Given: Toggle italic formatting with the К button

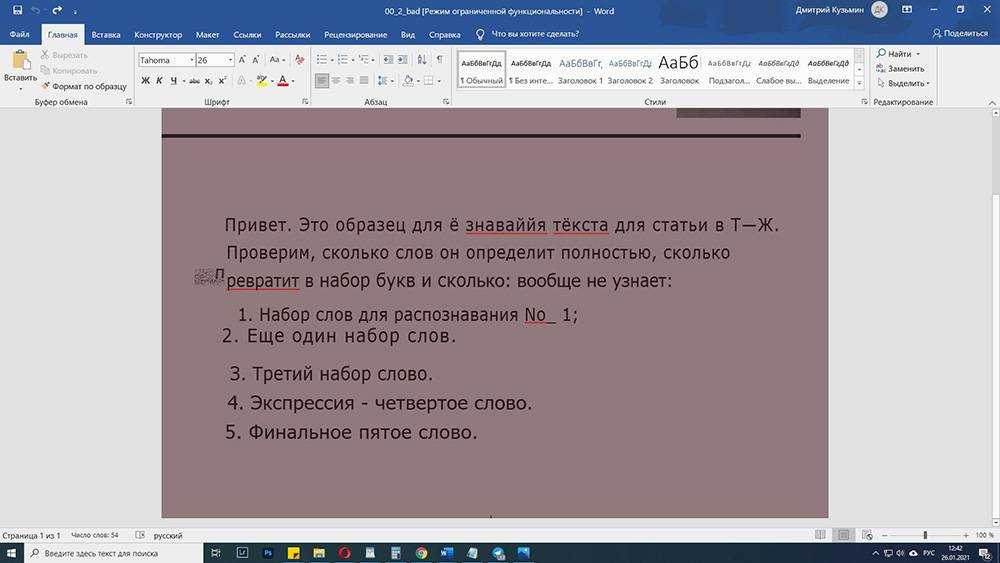Looking at the screenshot, I should 159,81.
